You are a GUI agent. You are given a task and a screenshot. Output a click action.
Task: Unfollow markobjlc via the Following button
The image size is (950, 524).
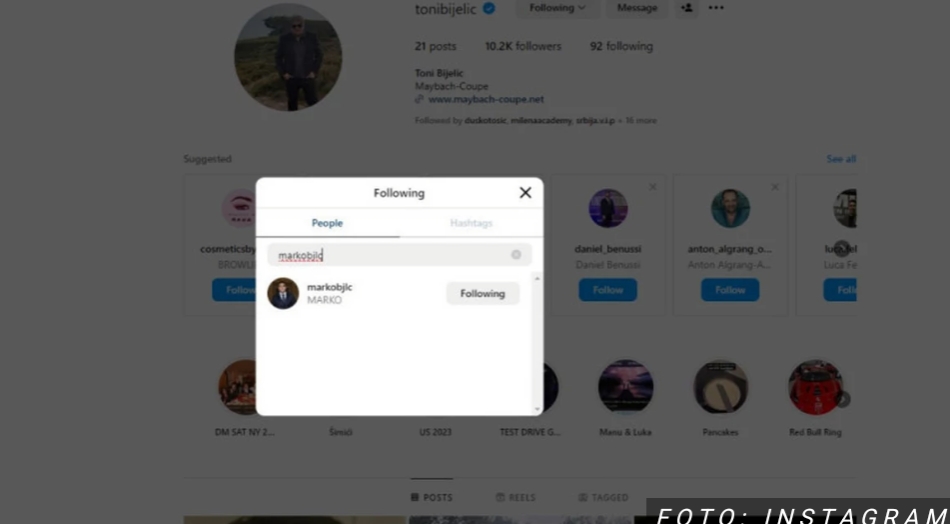[482, 293]
